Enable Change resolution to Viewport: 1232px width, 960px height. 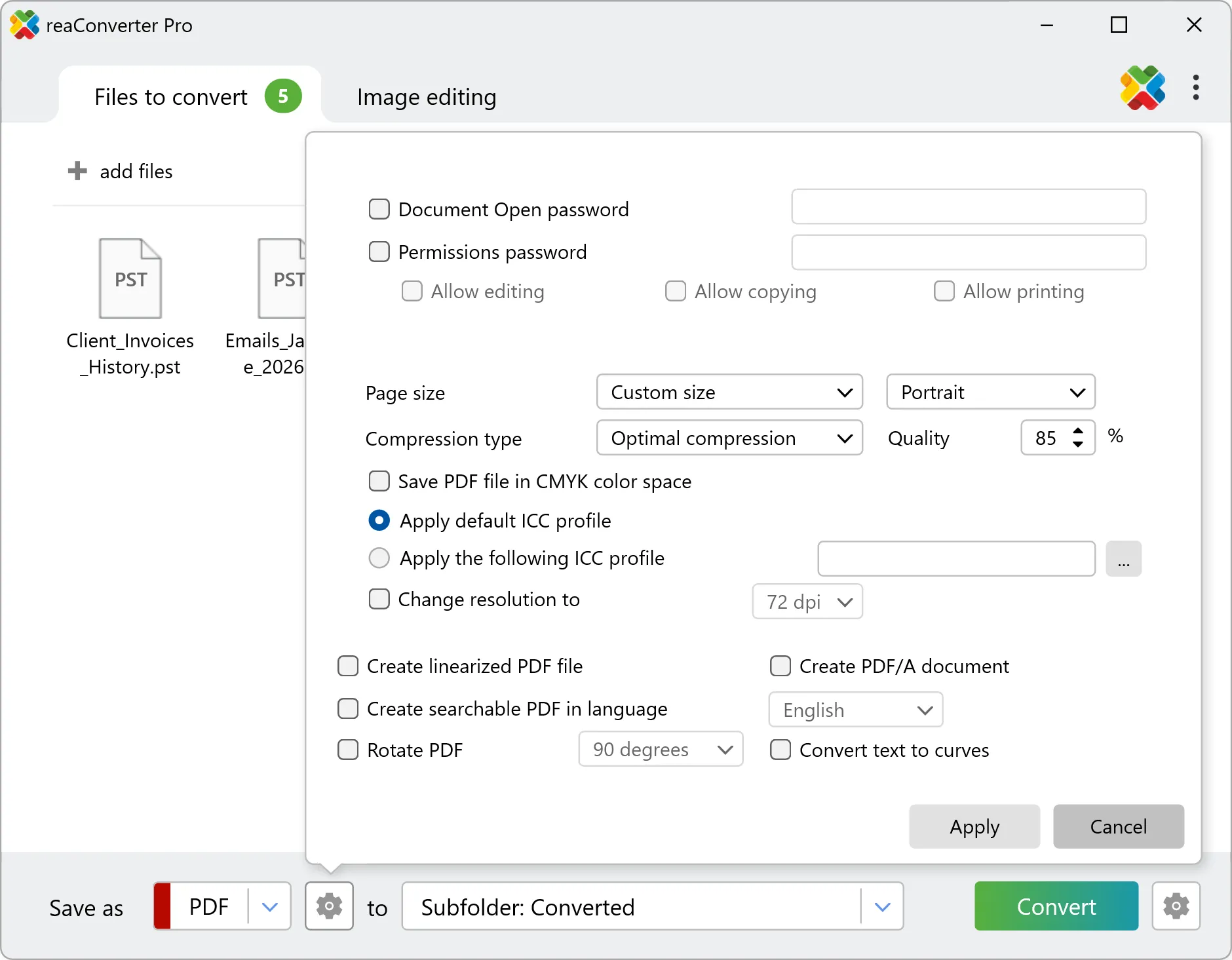(x=379, y=599)
